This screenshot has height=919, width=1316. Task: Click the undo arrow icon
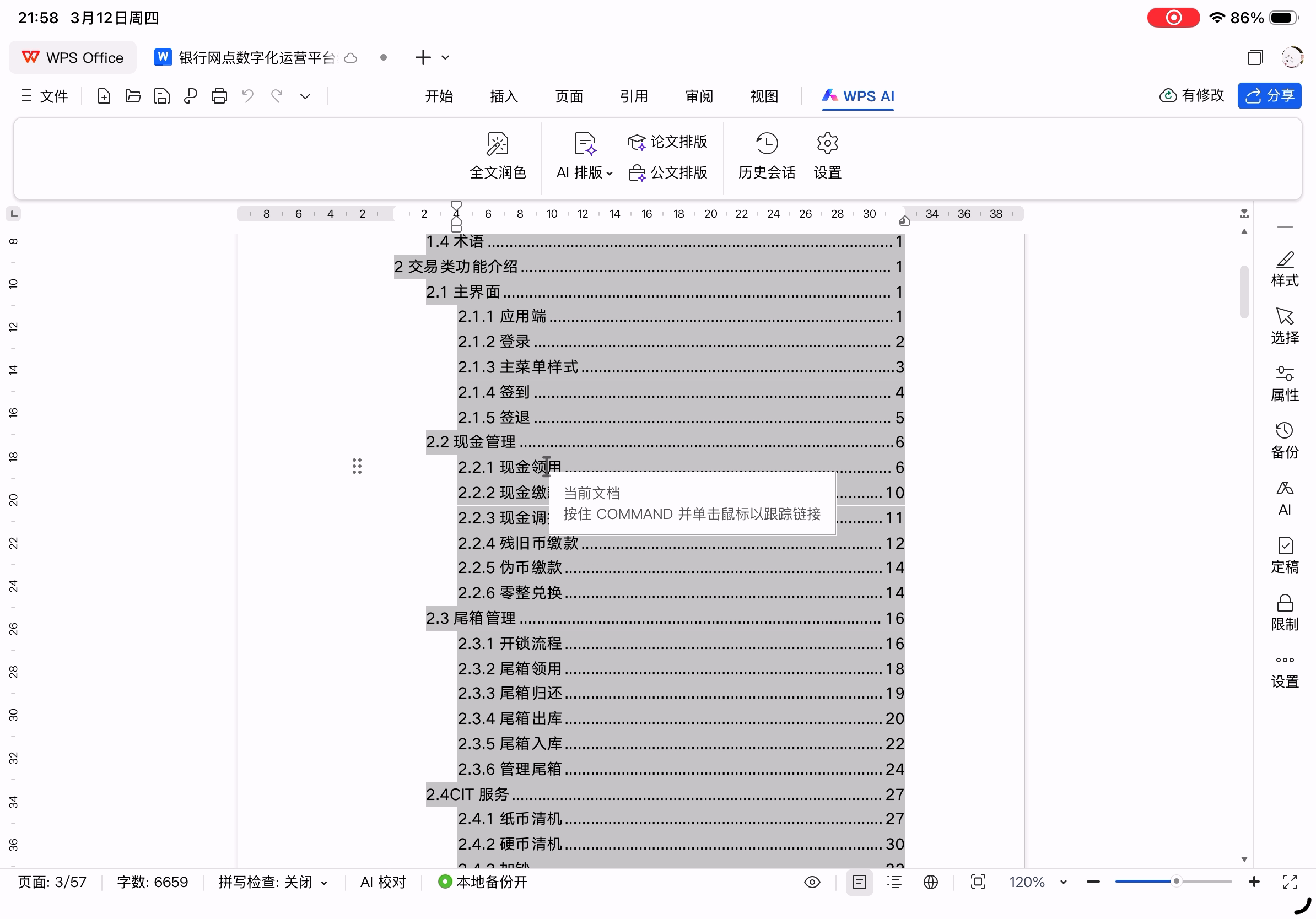point(247,96)
